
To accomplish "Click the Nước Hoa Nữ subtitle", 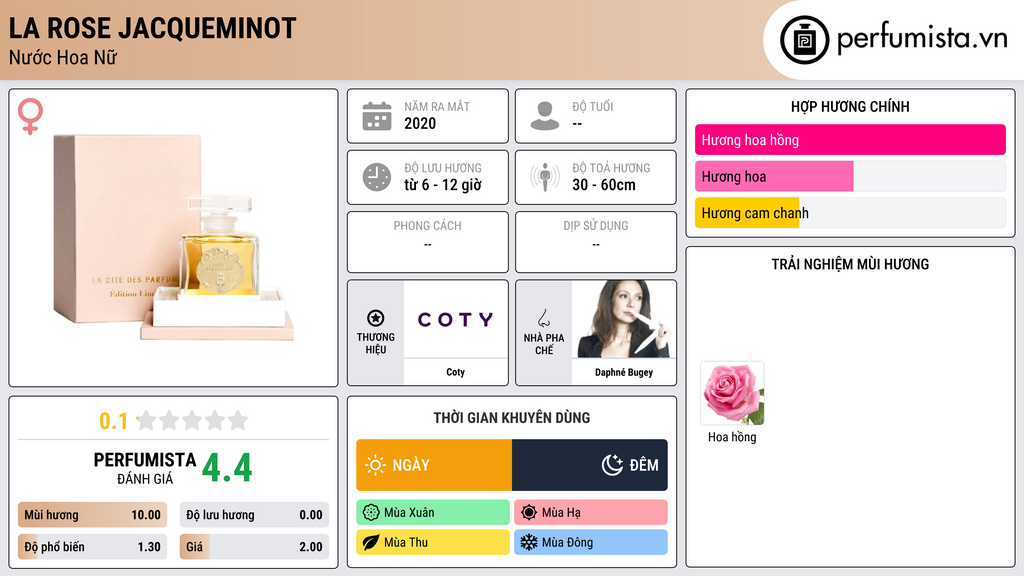I will [x=63, y=57].
